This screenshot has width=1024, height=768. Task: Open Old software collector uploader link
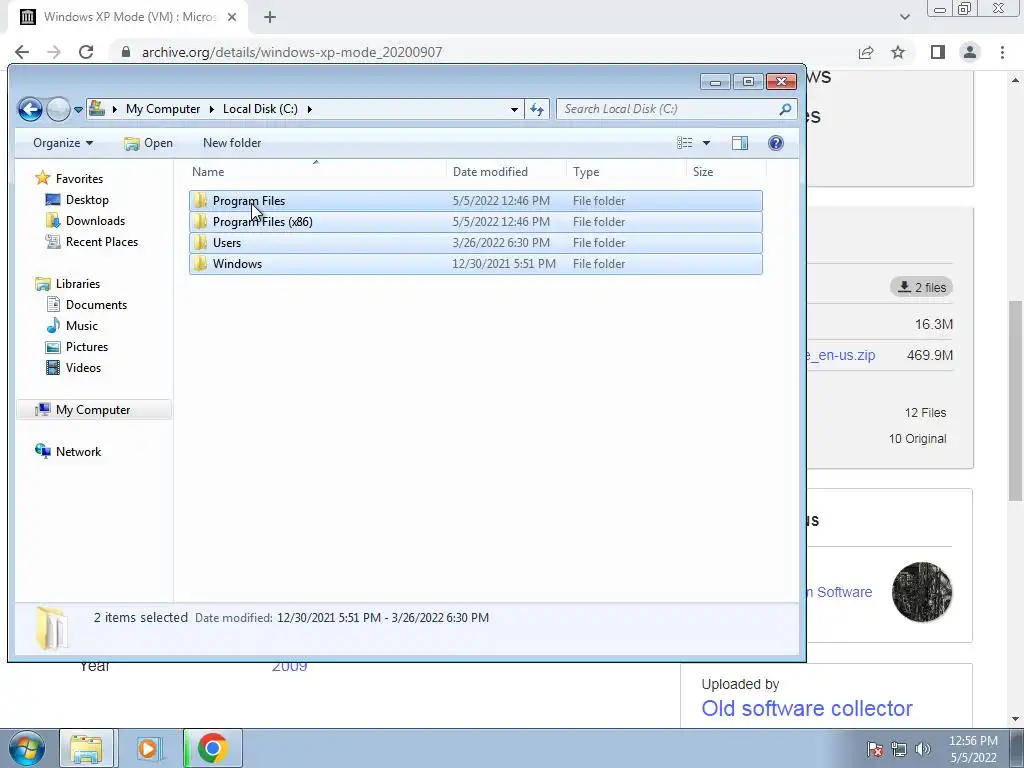[x=807, y=708]
